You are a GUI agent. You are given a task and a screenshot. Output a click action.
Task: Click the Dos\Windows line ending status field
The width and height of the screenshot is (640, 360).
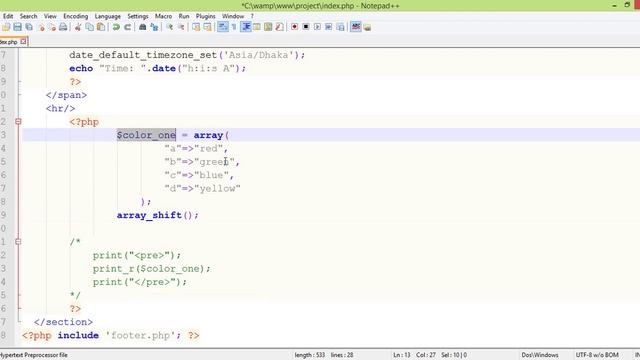540,355
